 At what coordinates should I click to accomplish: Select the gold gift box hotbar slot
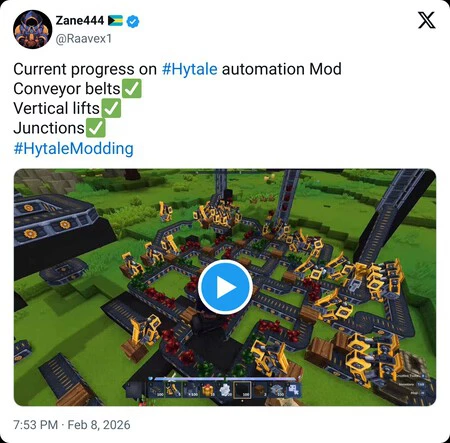point(208,390)
